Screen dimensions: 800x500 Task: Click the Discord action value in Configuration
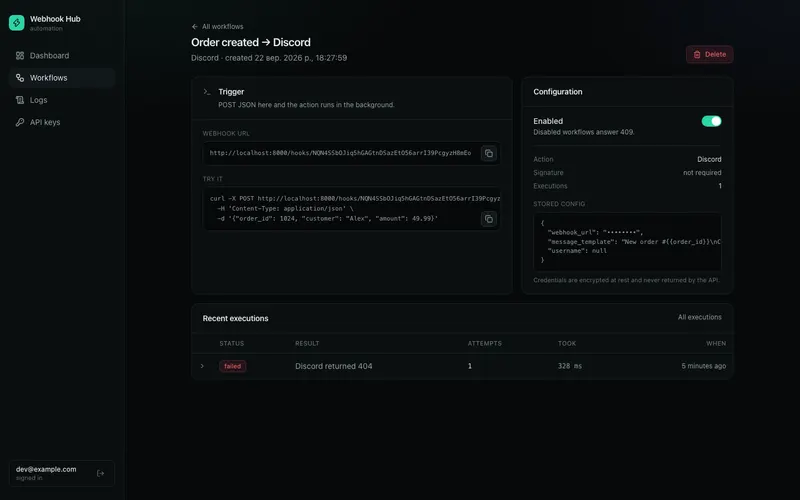[x=709, y=159]
